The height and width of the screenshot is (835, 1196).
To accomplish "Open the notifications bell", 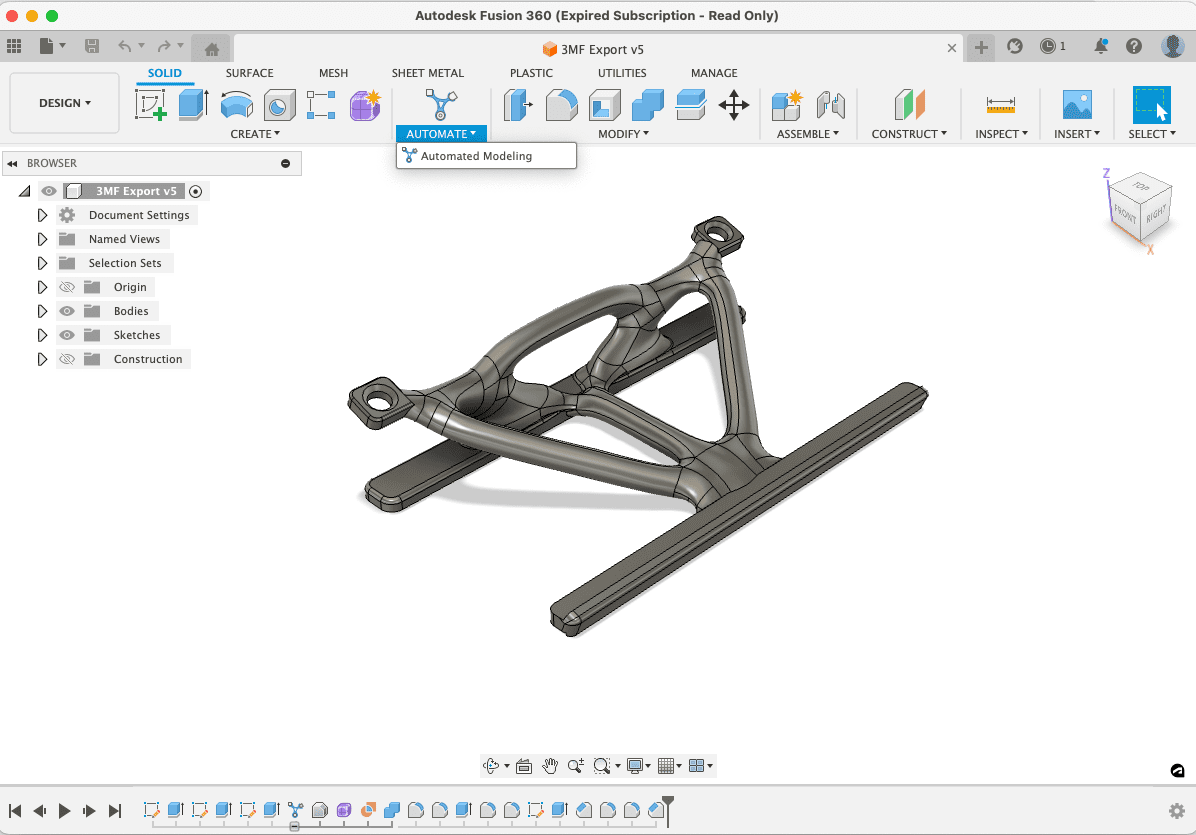I will pyautogui.click(x=1101, y=47).
